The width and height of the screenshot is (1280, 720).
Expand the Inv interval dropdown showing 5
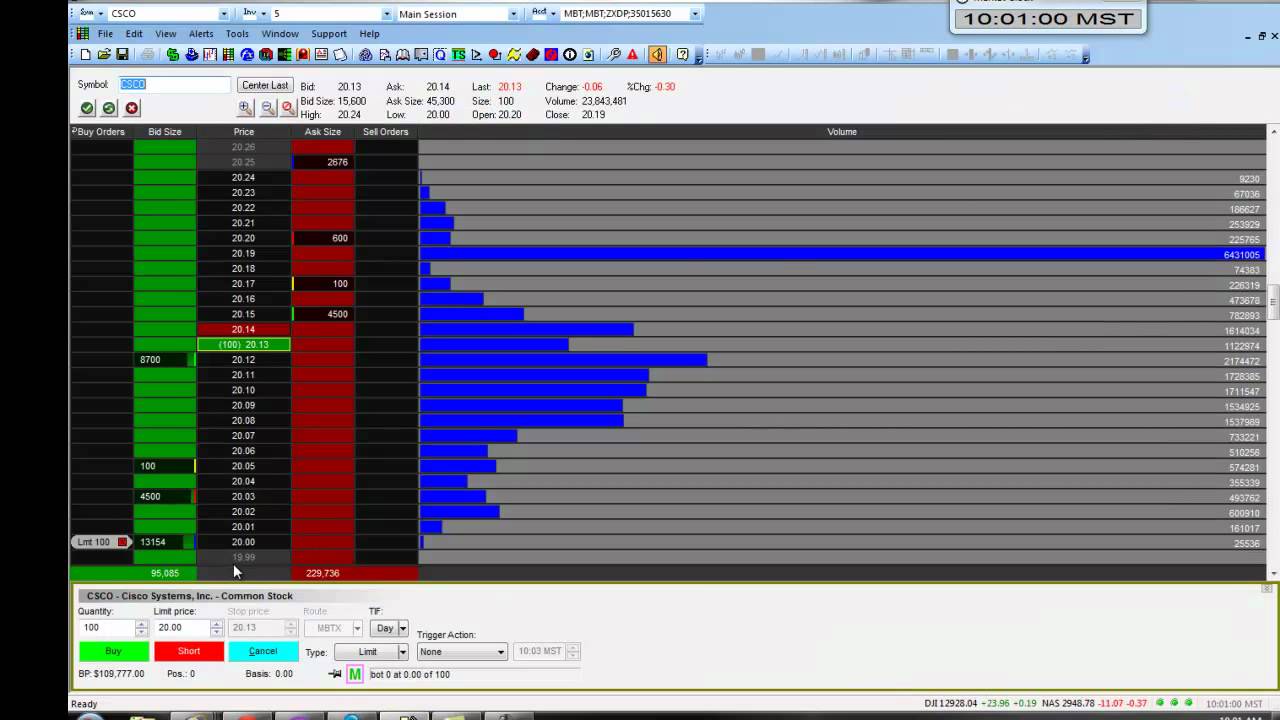(387, 14)
